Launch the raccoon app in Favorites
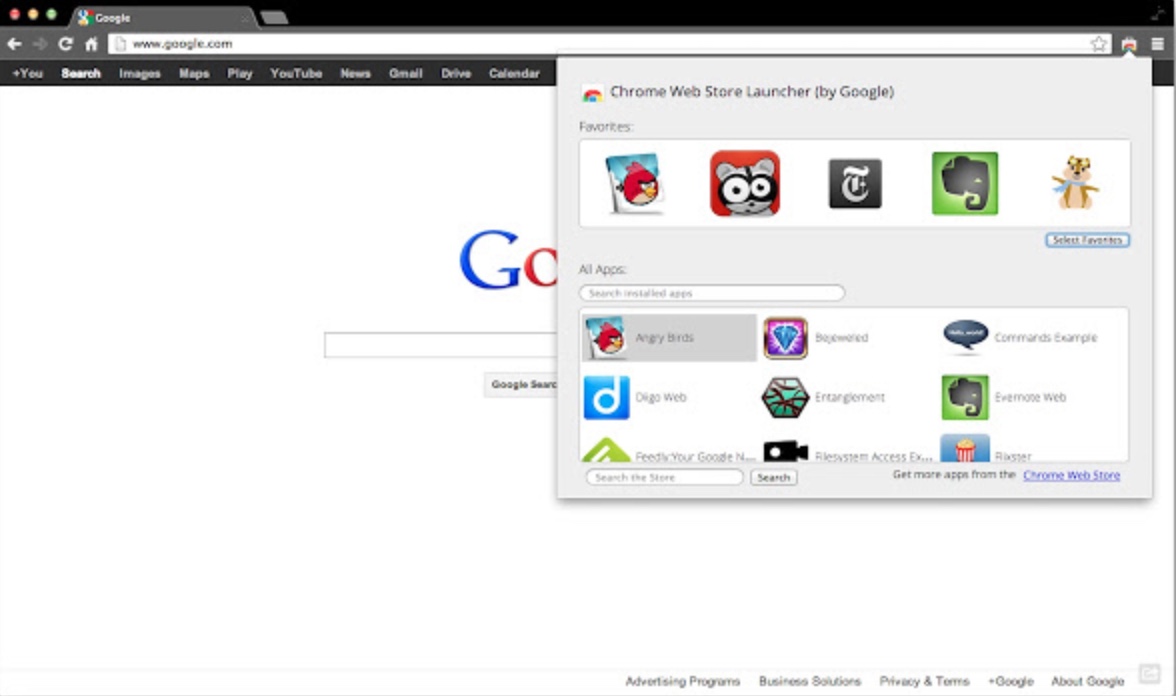The height and width of the screenshot is (696, 1176). point(745,184)
